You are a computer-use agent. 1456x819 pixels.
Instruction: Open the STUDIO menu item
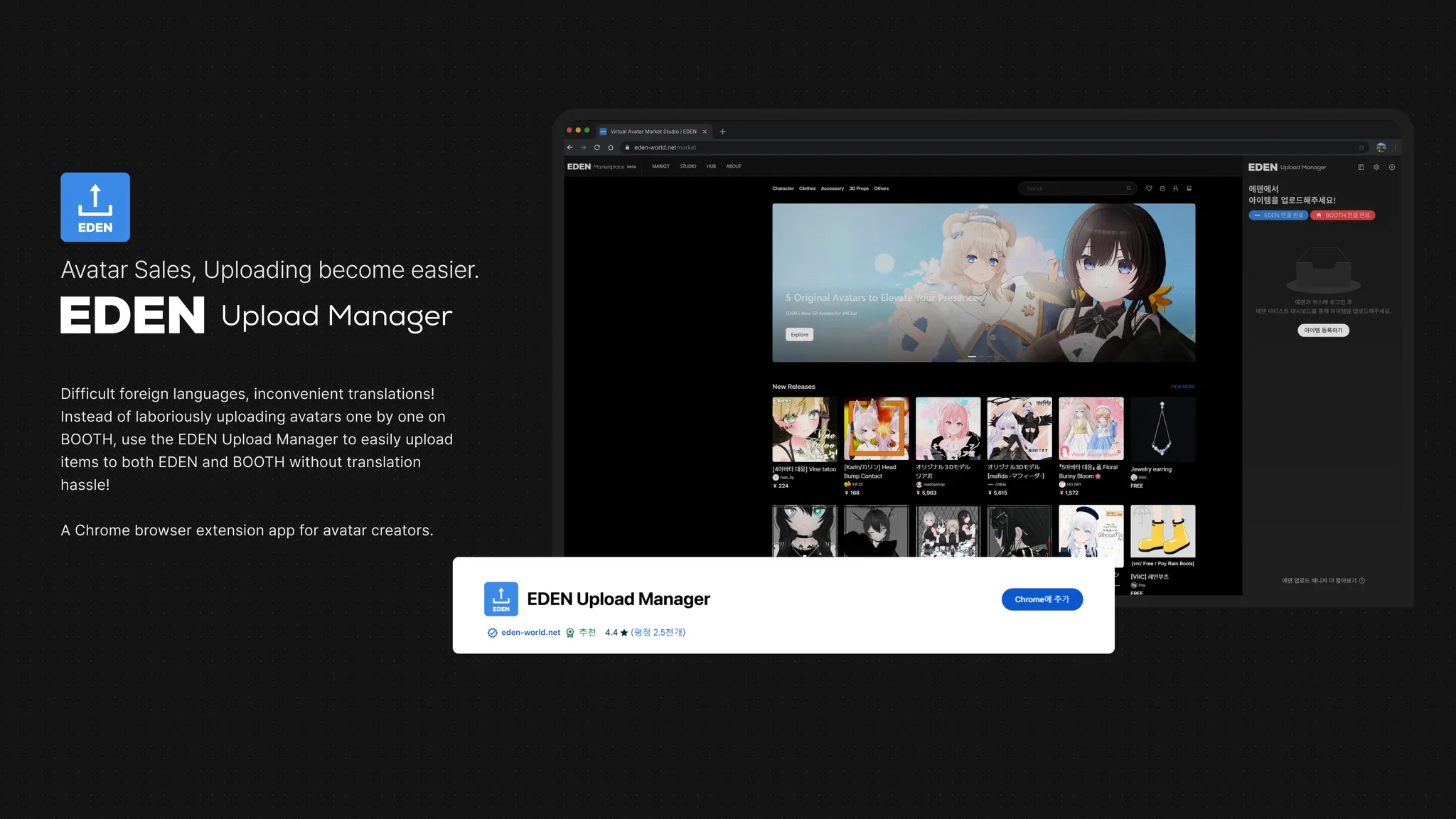(687, 166)
